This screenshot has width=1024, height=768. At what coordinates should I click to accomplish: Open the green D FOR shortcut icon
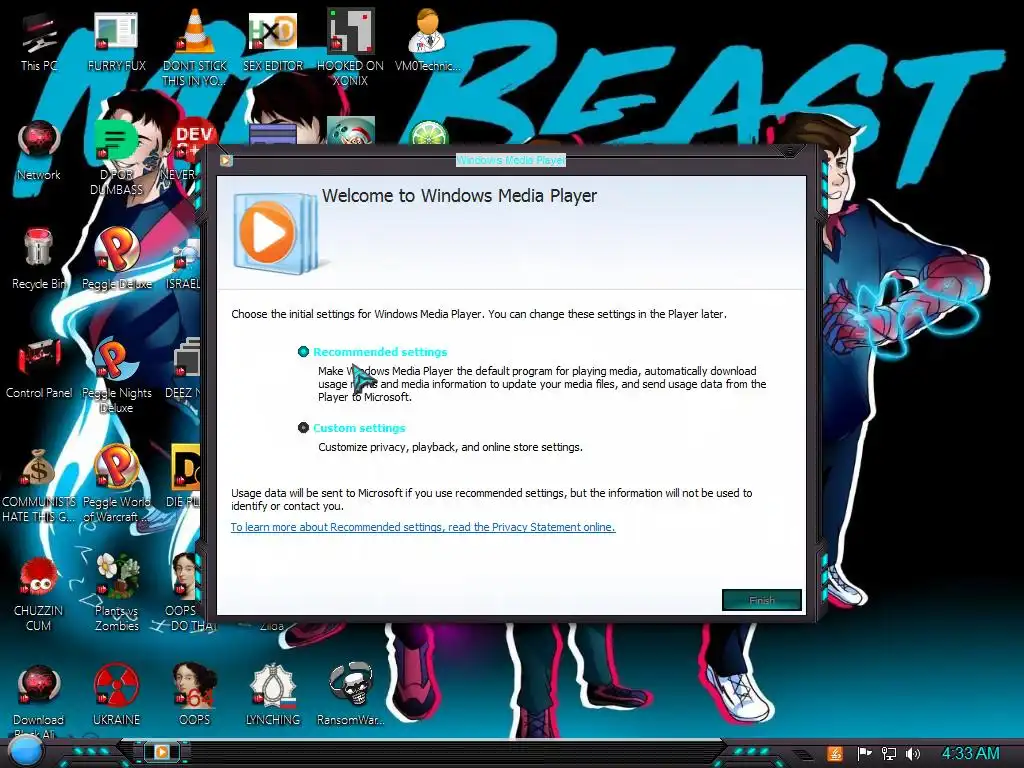117,159
